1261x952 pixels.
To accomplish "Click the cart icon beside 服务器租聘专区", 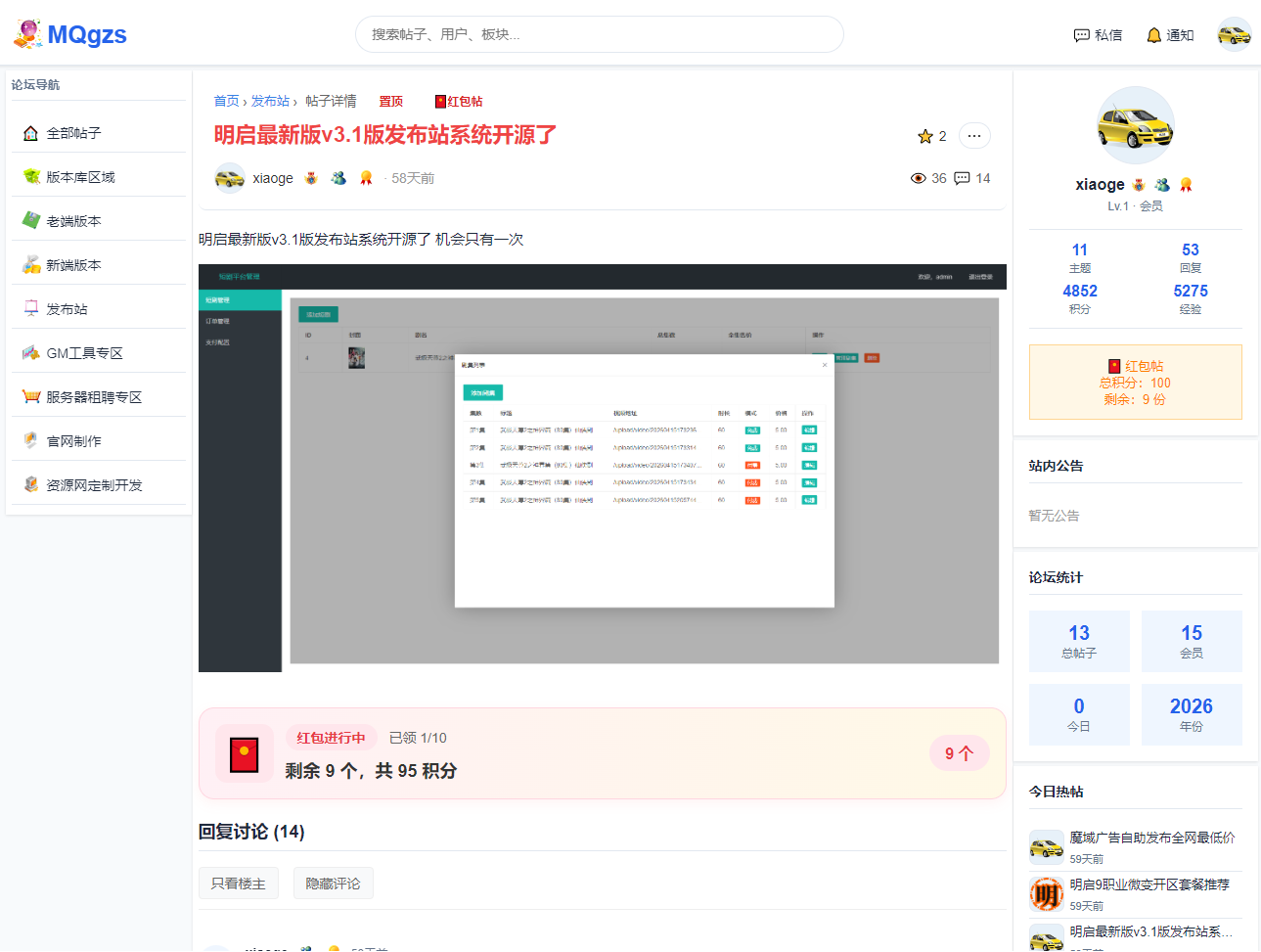I will 31,397.
